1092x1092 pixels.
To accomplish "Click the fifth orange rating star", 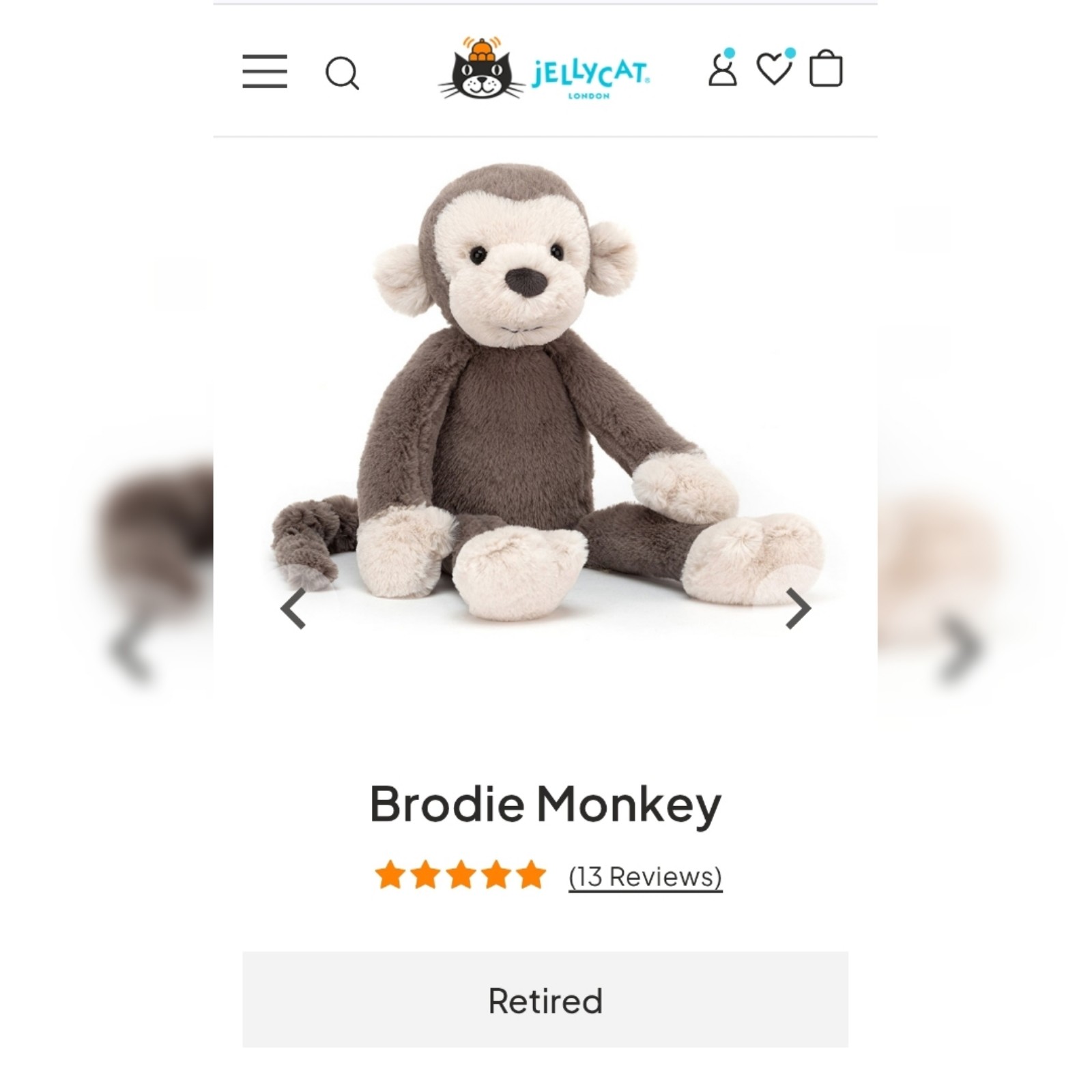I will click(x=531, y=875).
